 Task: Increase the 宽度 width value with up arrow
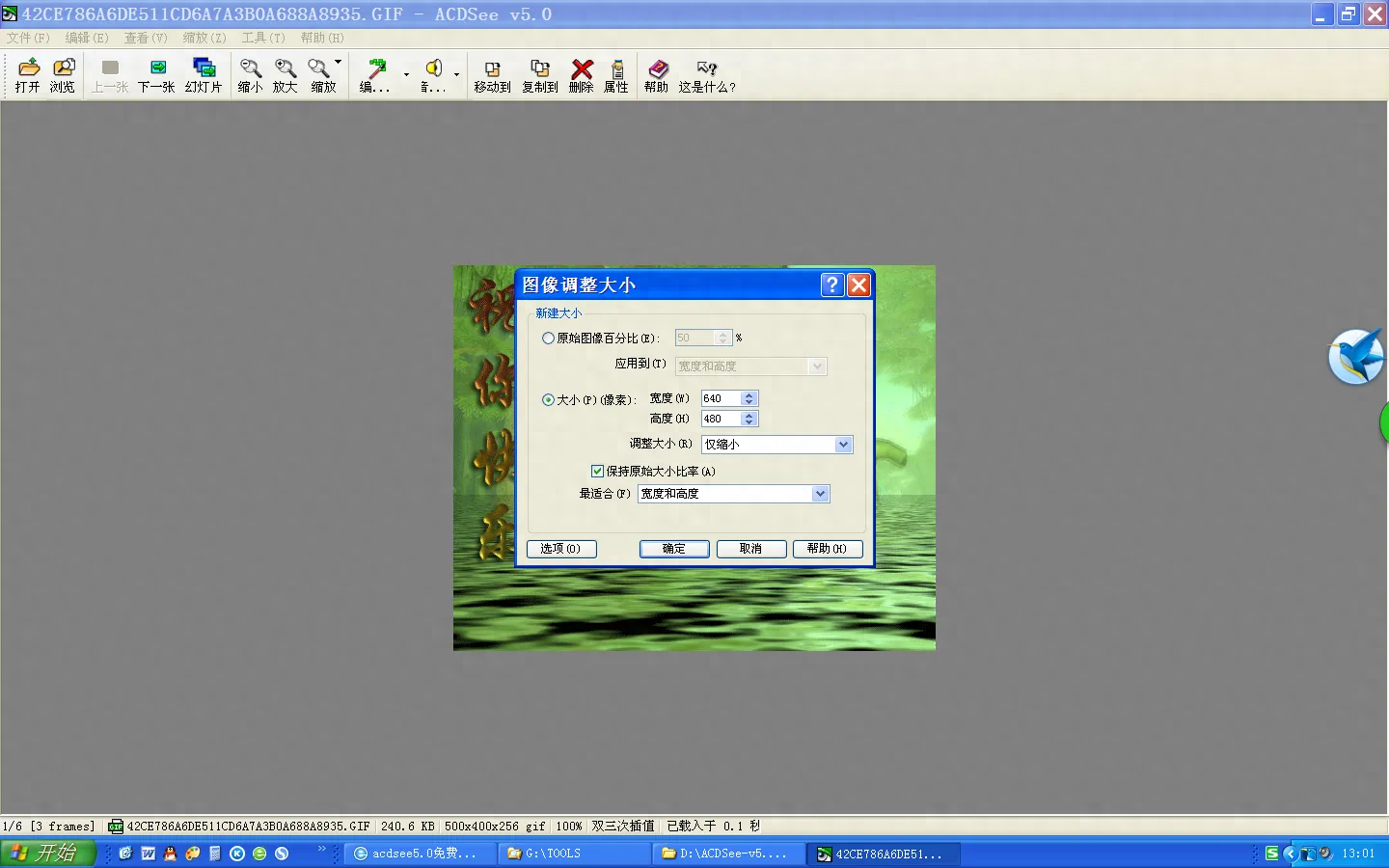749,395
